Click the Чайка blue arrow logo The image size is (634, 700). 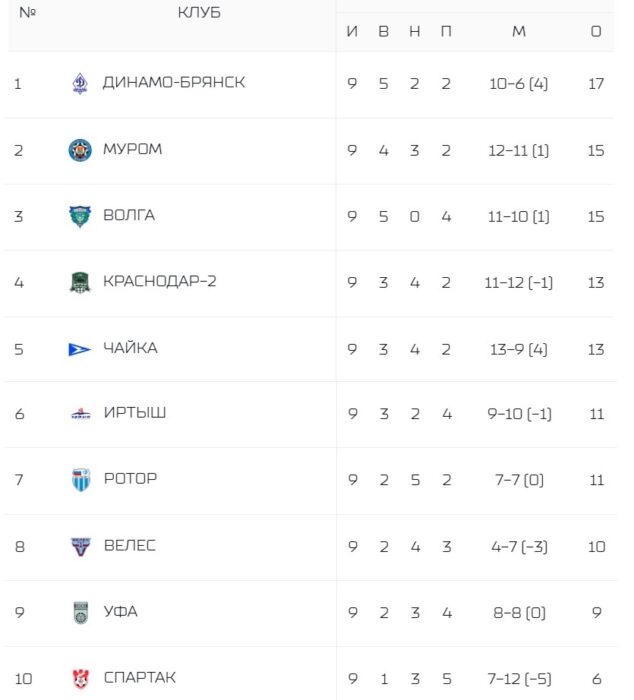click(79, 349)
